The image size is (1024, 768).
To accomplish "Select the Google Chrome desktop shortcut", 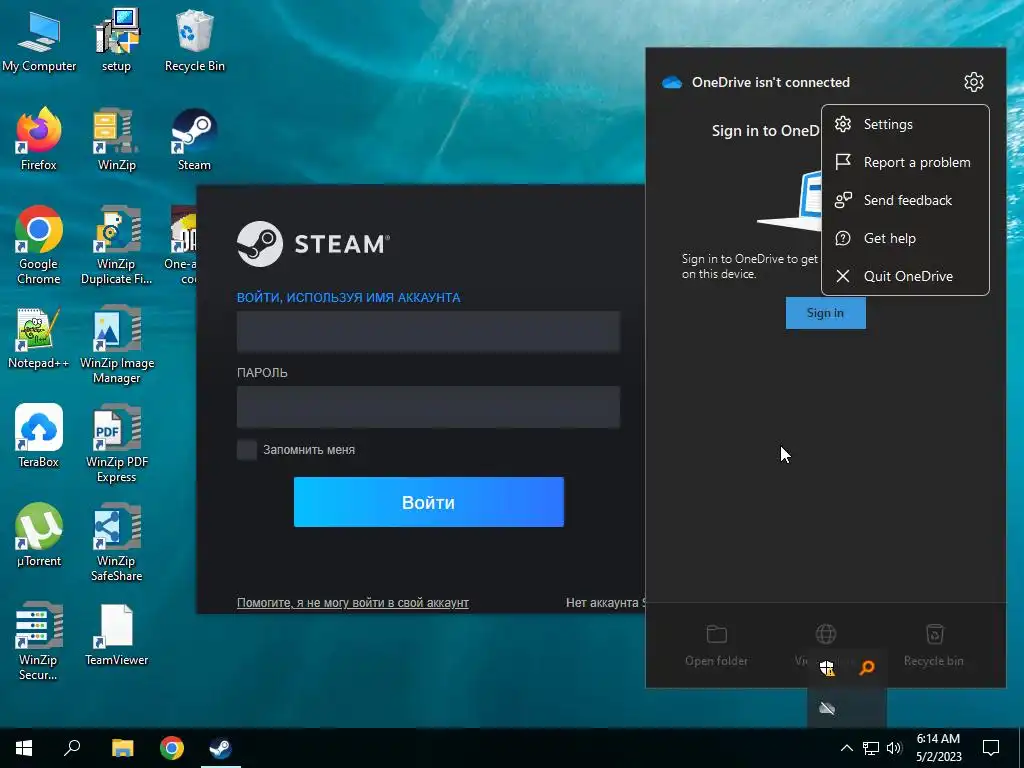I will tap(39, 246).
